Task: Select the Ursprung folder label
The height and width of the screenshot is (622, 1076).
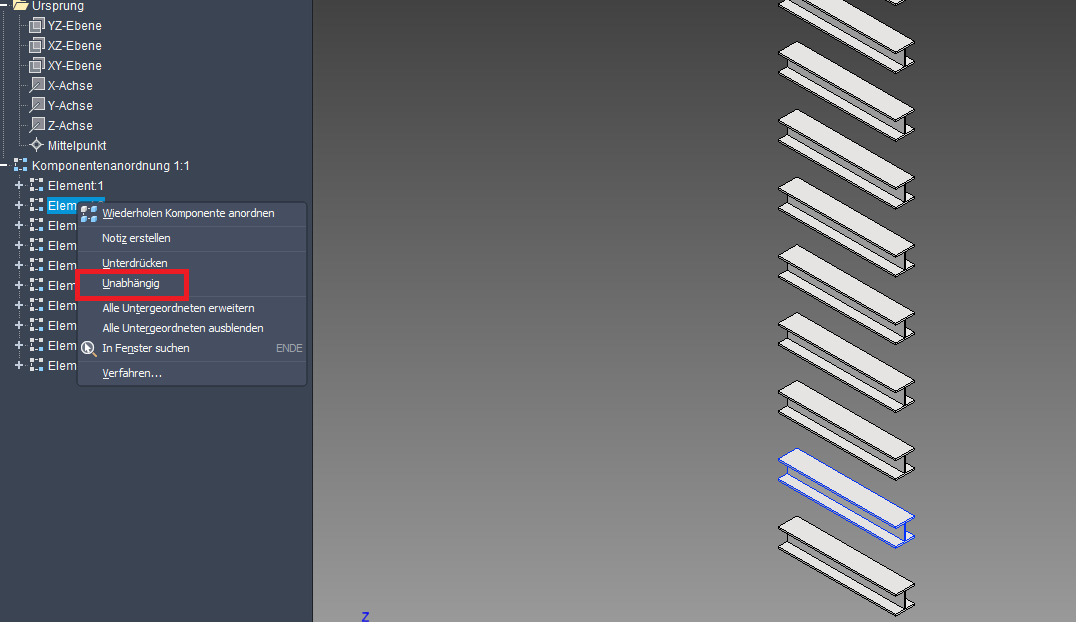Action: [x=58, y=5]
